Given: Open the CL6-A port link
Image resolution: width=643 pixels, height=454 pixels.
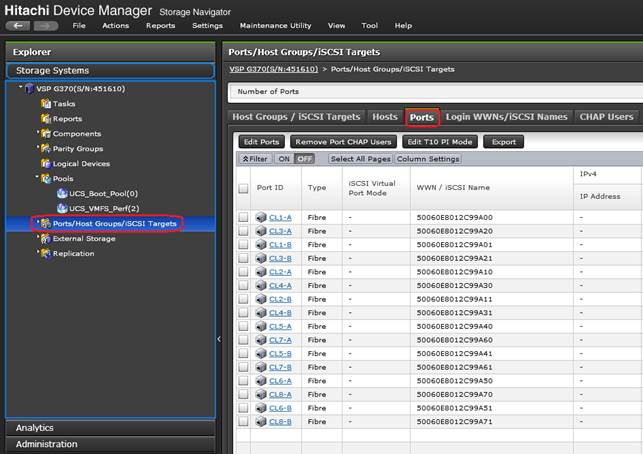Looking at the screenshot, I should [x=280, y=381].
